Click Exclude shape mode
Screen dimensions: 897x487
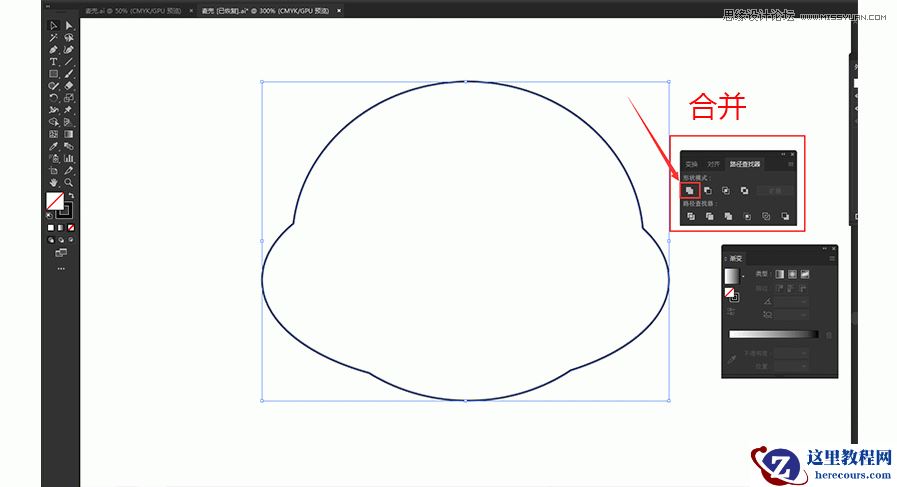[744, 191]
